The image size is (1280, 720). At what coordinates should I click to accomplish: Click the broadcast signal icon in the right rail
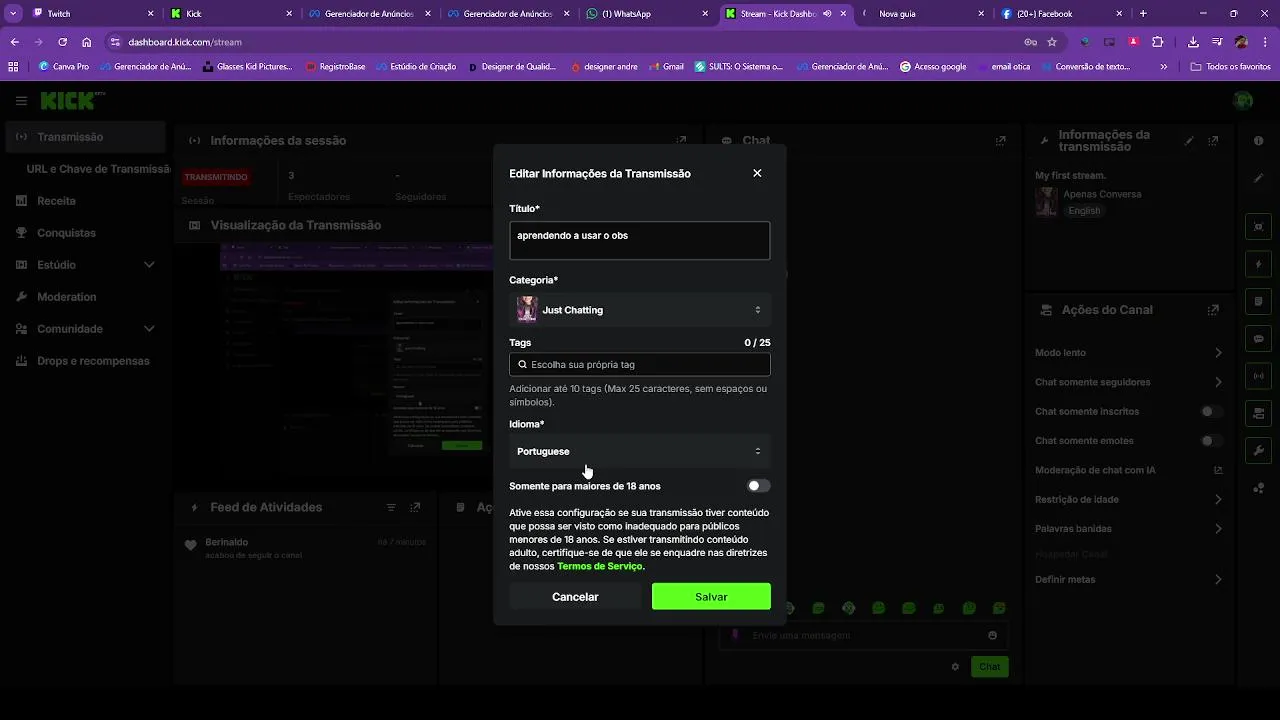pyautogui.click(x=1258, y=376)
